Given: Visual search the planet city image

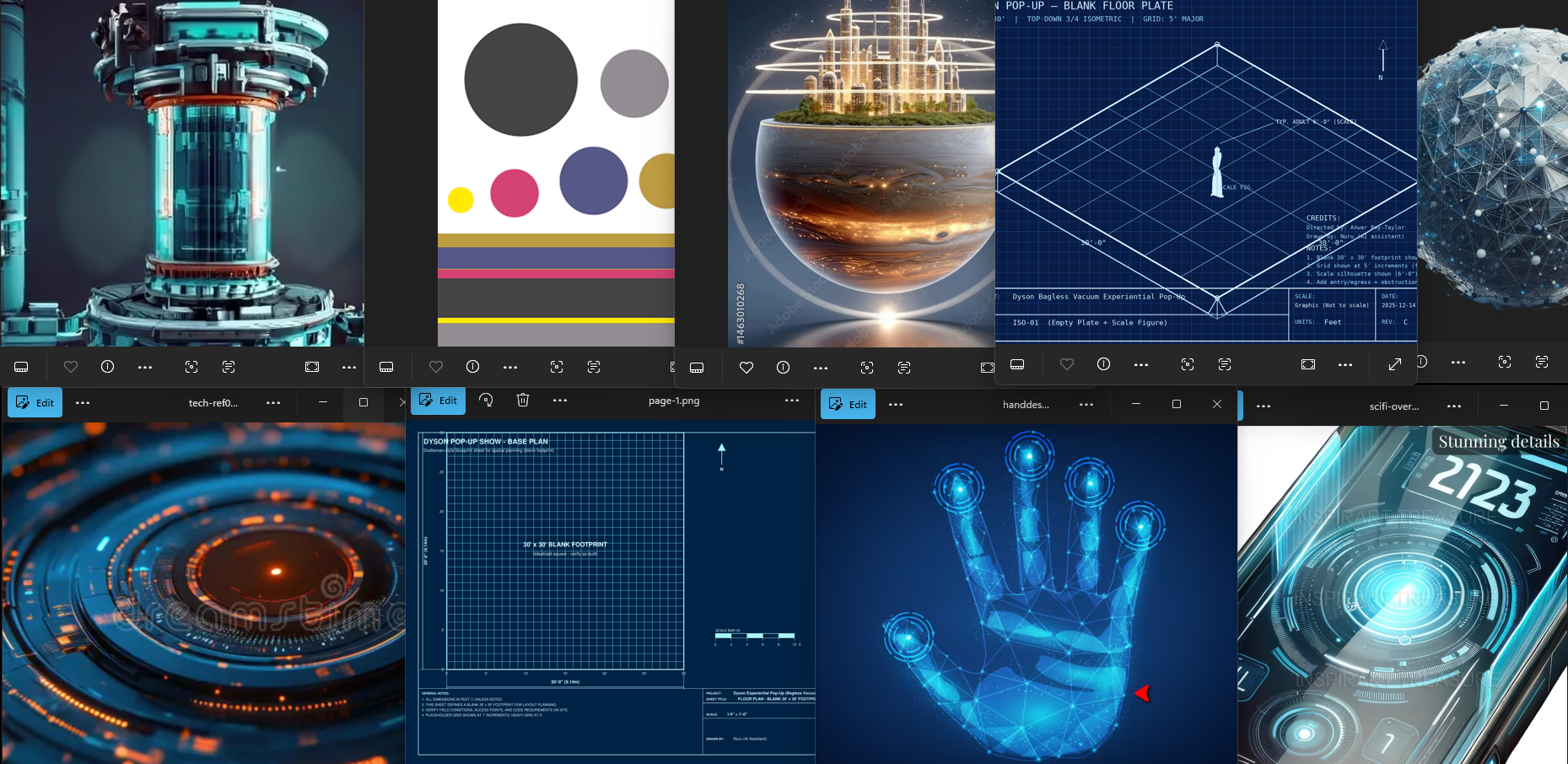Looking at the screenshot, I should tap(867, 368).
